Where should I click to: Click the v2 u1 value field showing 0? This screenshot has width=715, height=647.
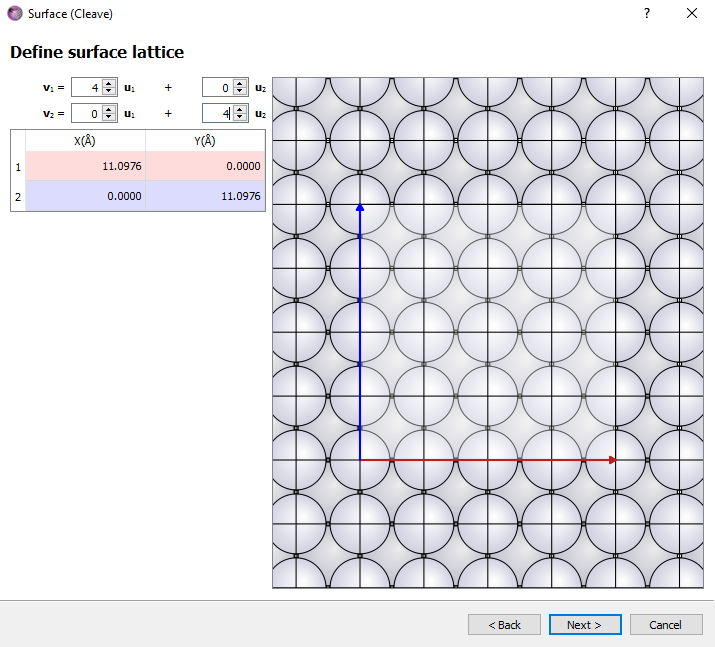coord(87,114)
